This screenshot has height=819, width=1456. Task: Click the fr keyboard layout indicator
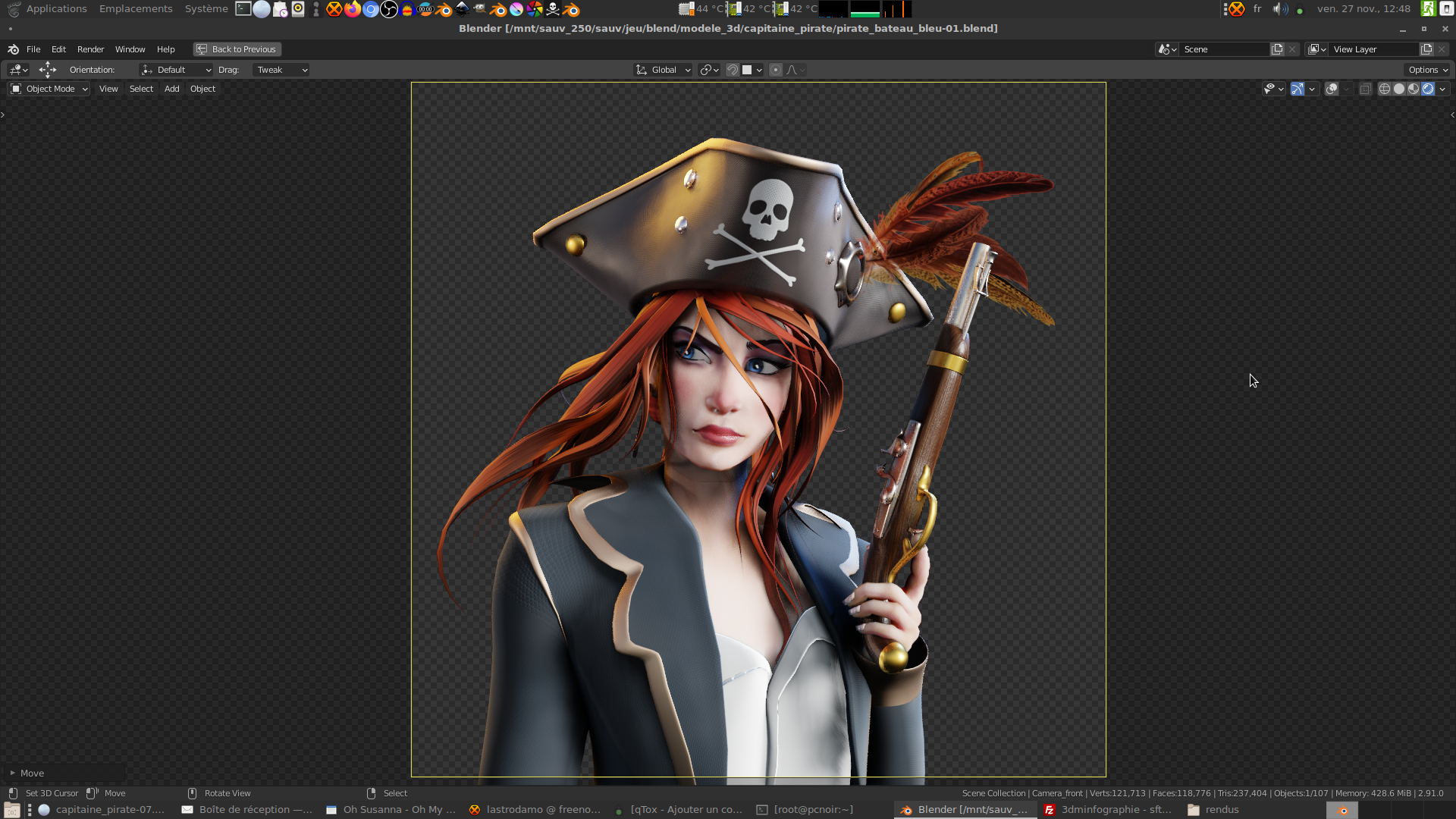[x=1257, y=9]
